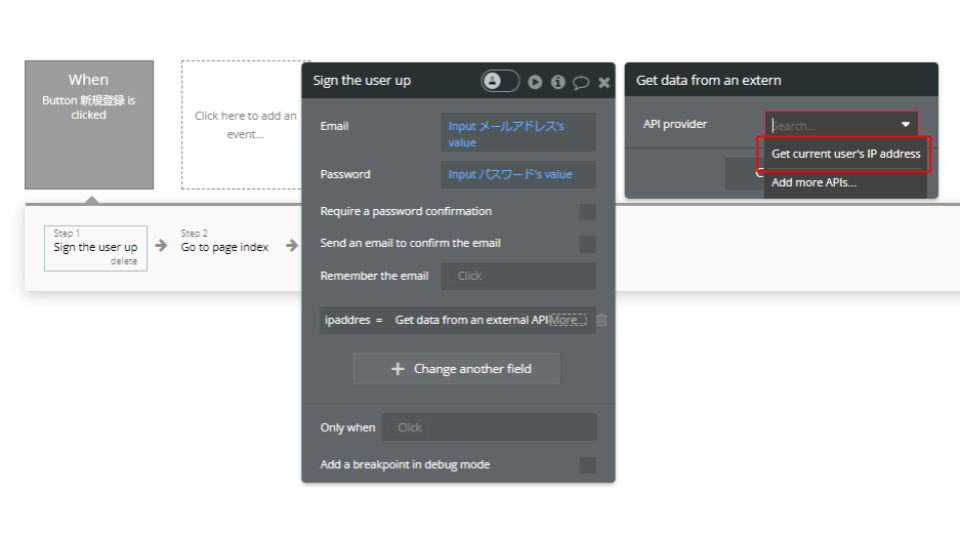This screenshot has width=960, height=540.
Task: Click the arrow after Step 2 Go to page index
Action: click(292, 246)
